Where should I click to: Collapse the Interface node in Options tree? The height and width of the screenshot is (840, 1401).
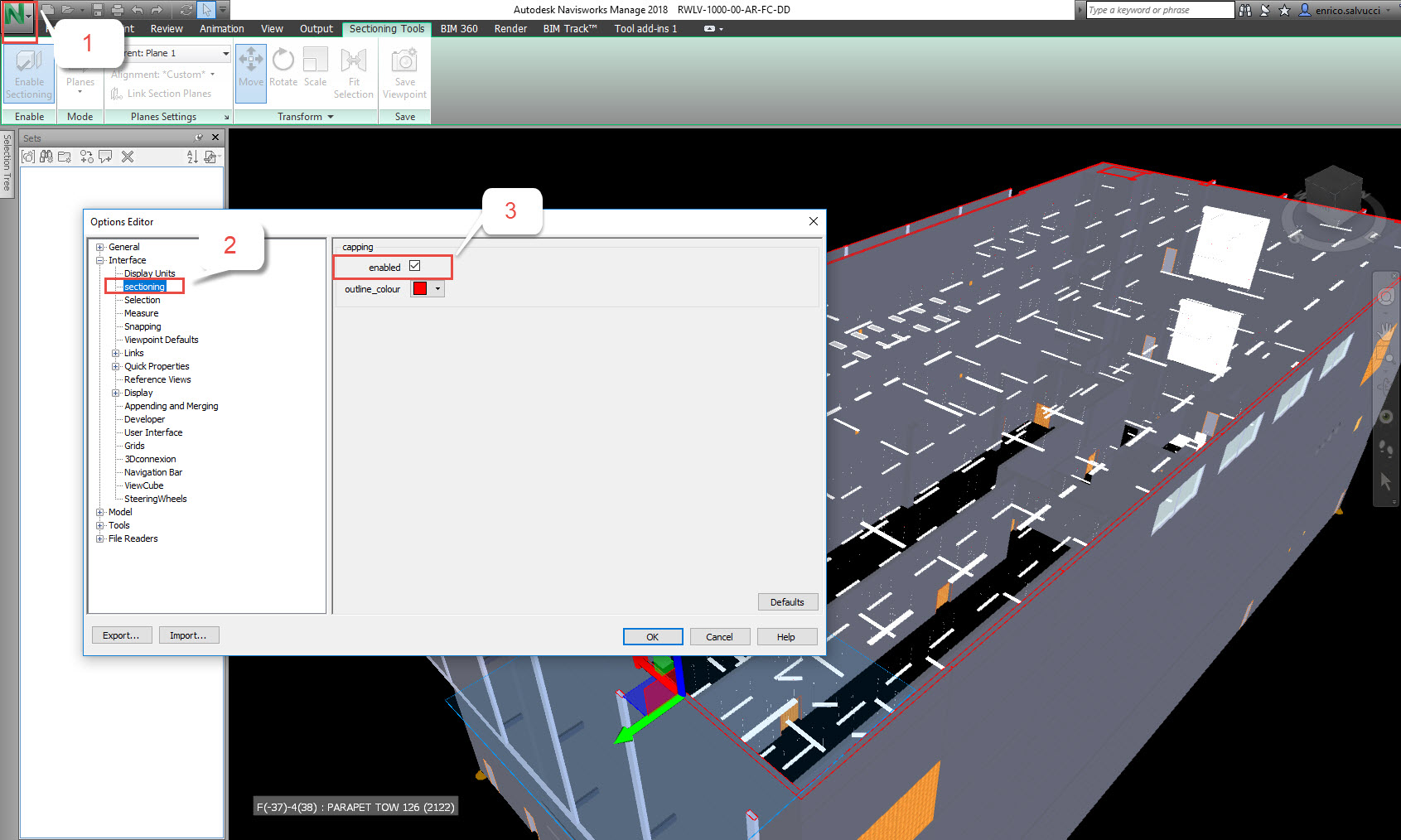point(100,260)
